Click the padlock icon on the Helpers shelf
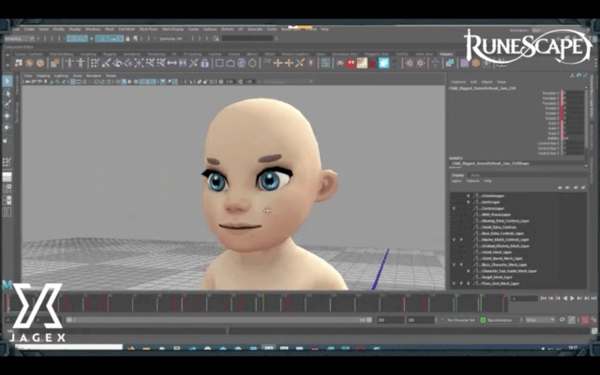The width and height of the screenshot is (600, 375). point(205,63)
